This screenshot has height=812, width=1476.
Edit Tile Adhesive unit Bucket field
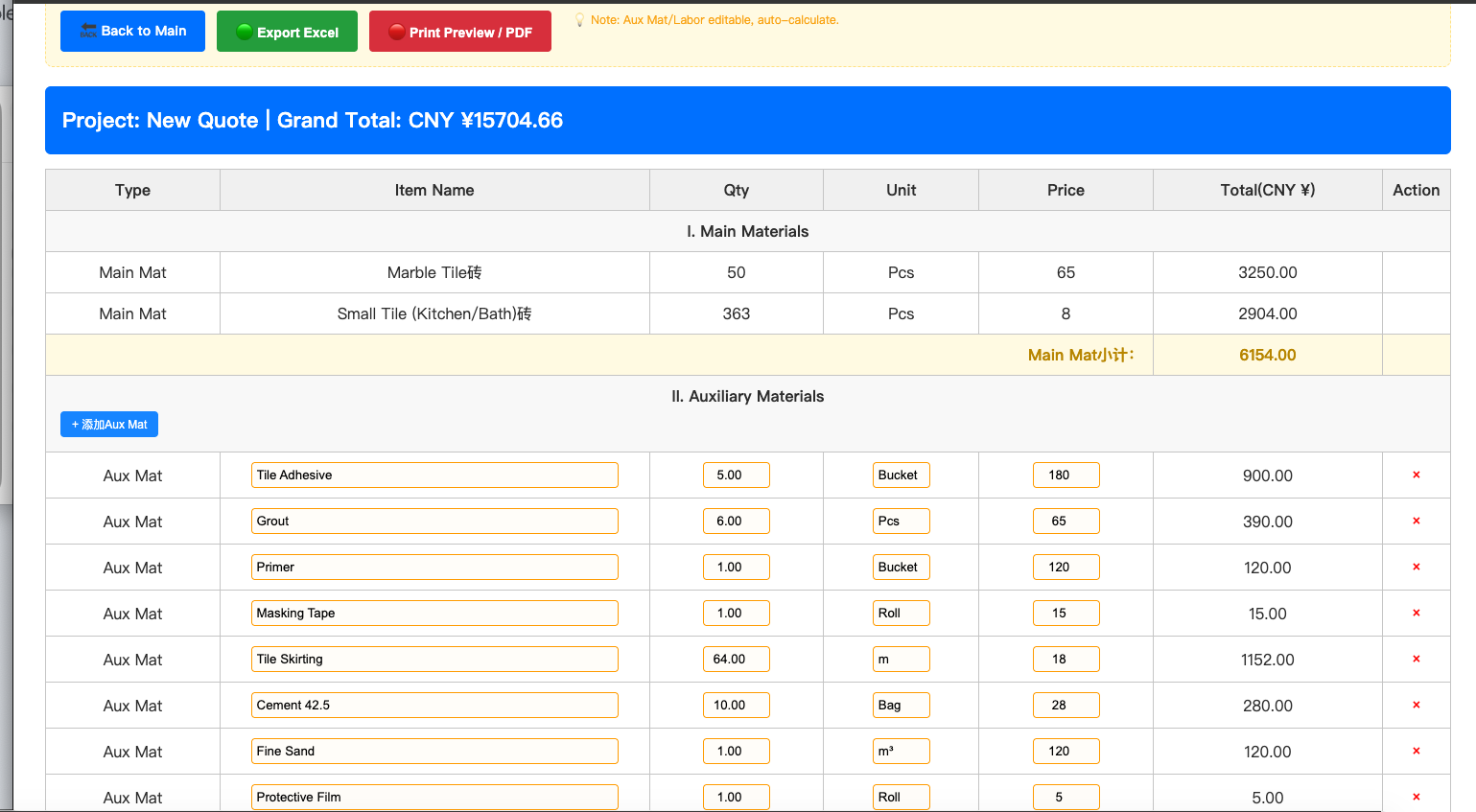tap(902, 476)
